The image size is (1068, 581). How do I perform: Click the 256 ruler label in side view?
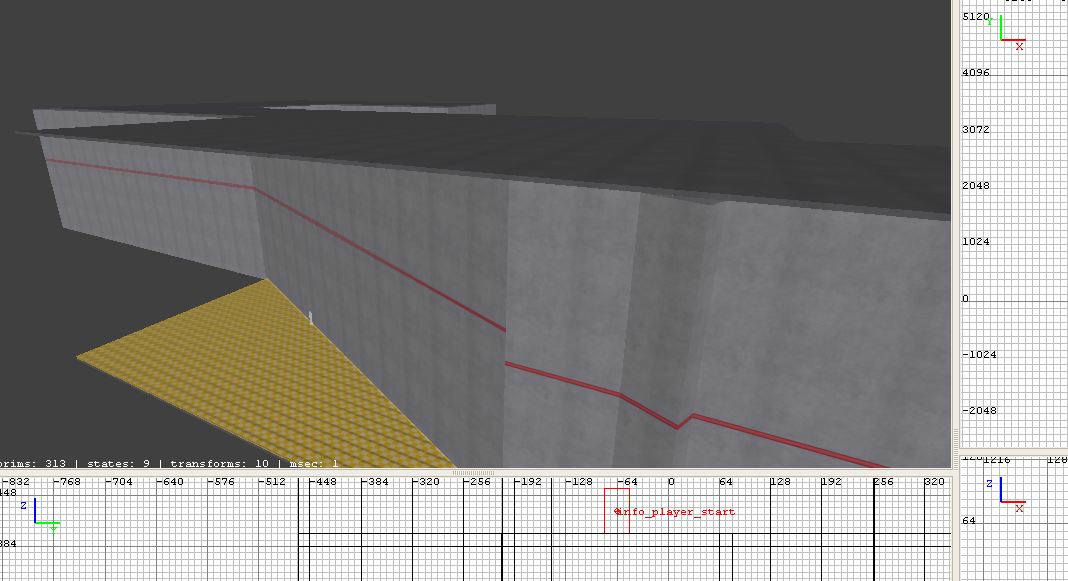883,482
